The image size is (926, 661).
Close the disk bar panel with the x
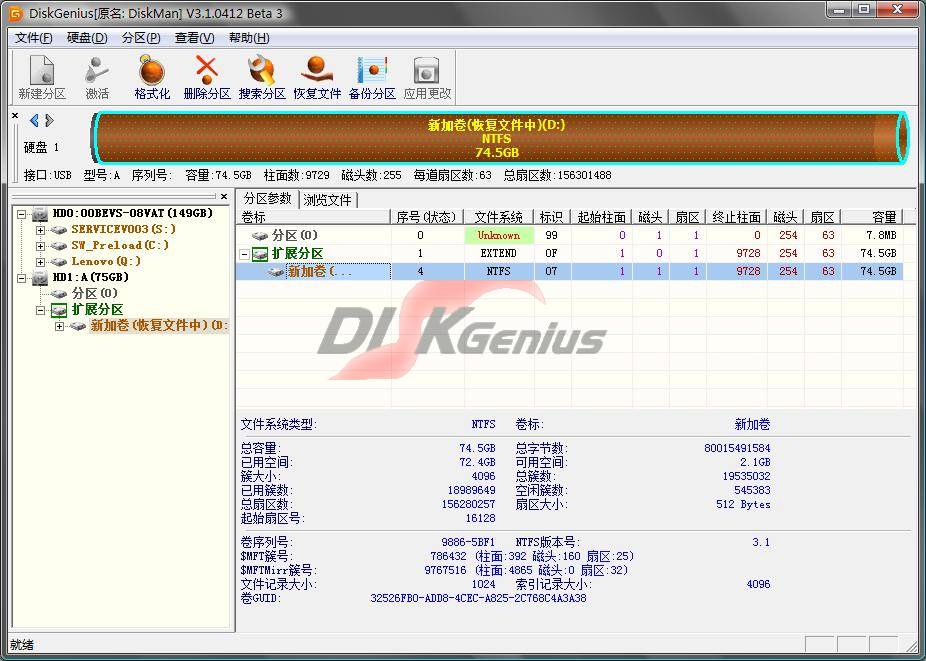coord(15,116)
